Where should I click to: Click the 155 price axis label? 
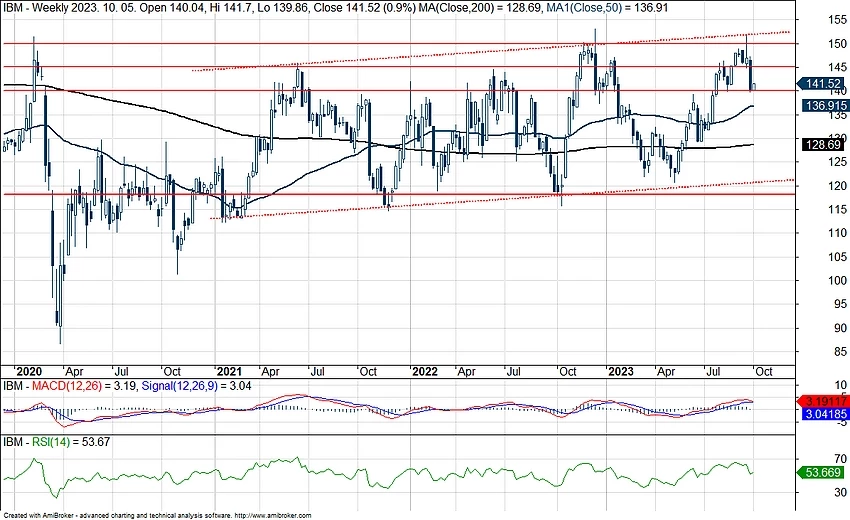point(837,20)
